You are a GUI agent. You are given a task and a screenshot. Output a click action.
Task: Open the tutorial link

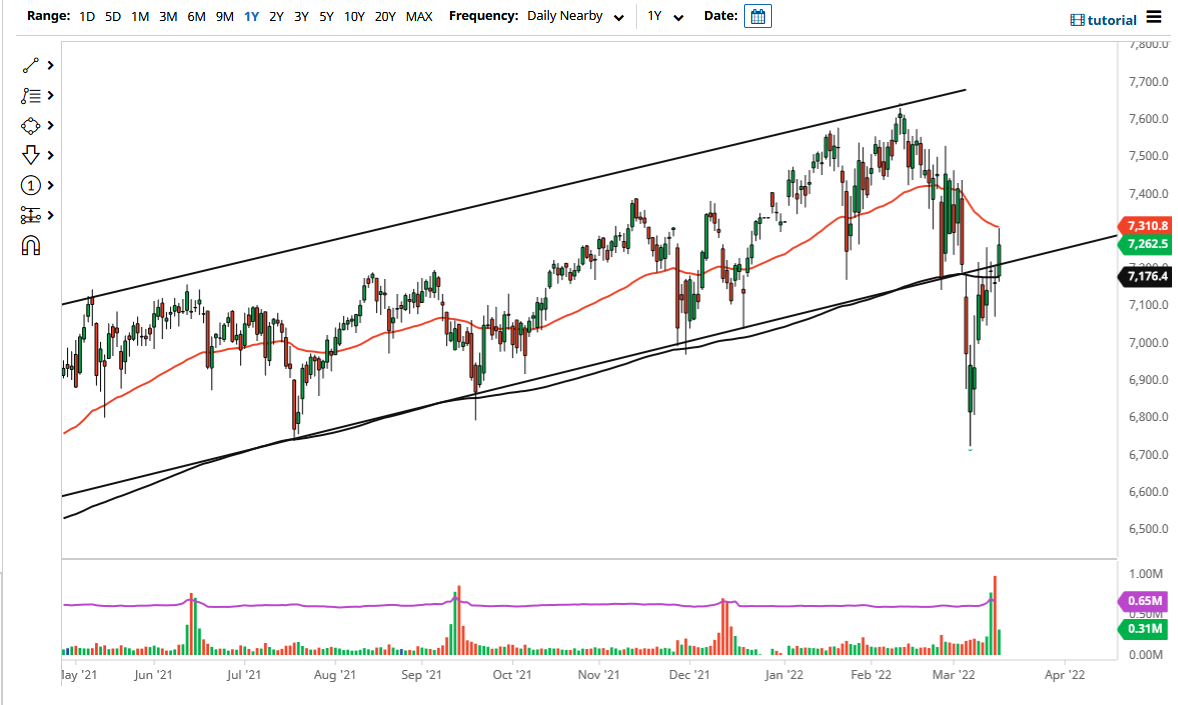click(x=1112, y=20)
